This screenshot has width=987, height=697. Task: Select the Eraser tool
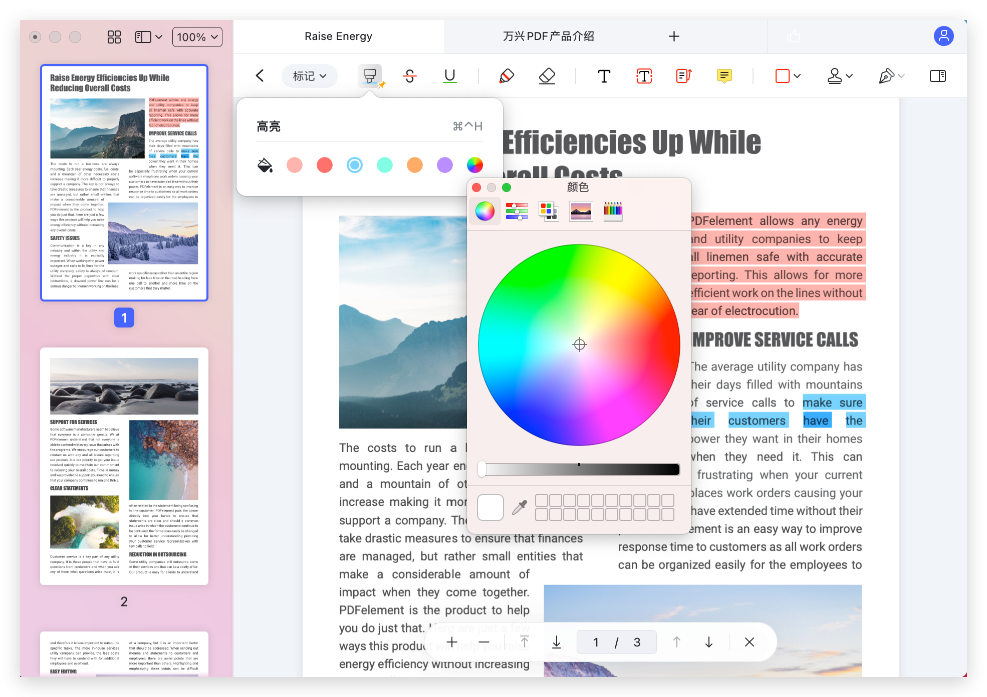546,75
